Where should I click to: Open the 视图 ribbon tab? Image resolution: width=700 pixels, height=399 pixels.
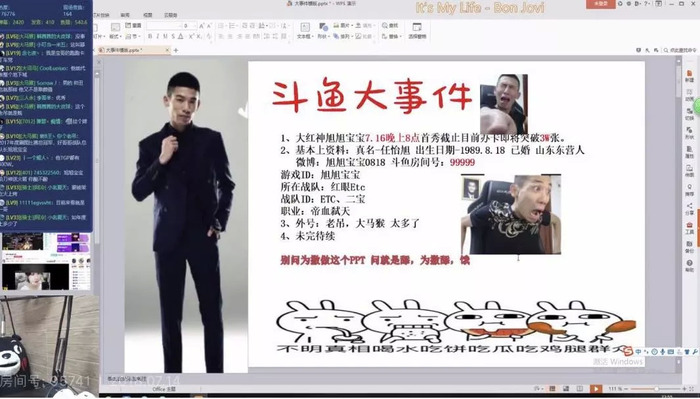click(148, 15)
